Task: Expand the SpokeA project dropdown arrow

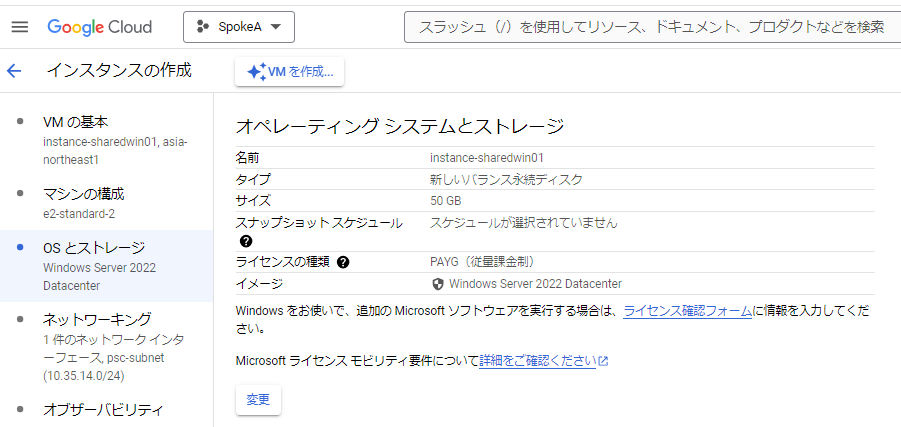Action: (x=276, y=27)
